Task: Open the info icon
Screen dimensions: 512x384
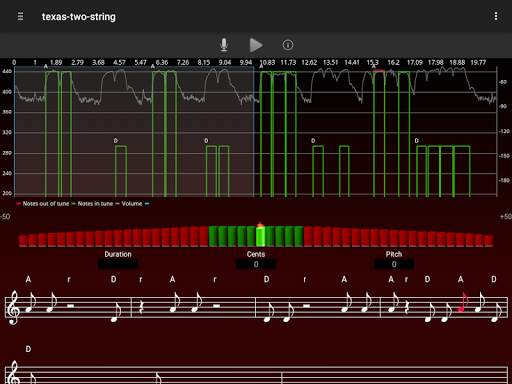Action: click(x=288, y=45)
